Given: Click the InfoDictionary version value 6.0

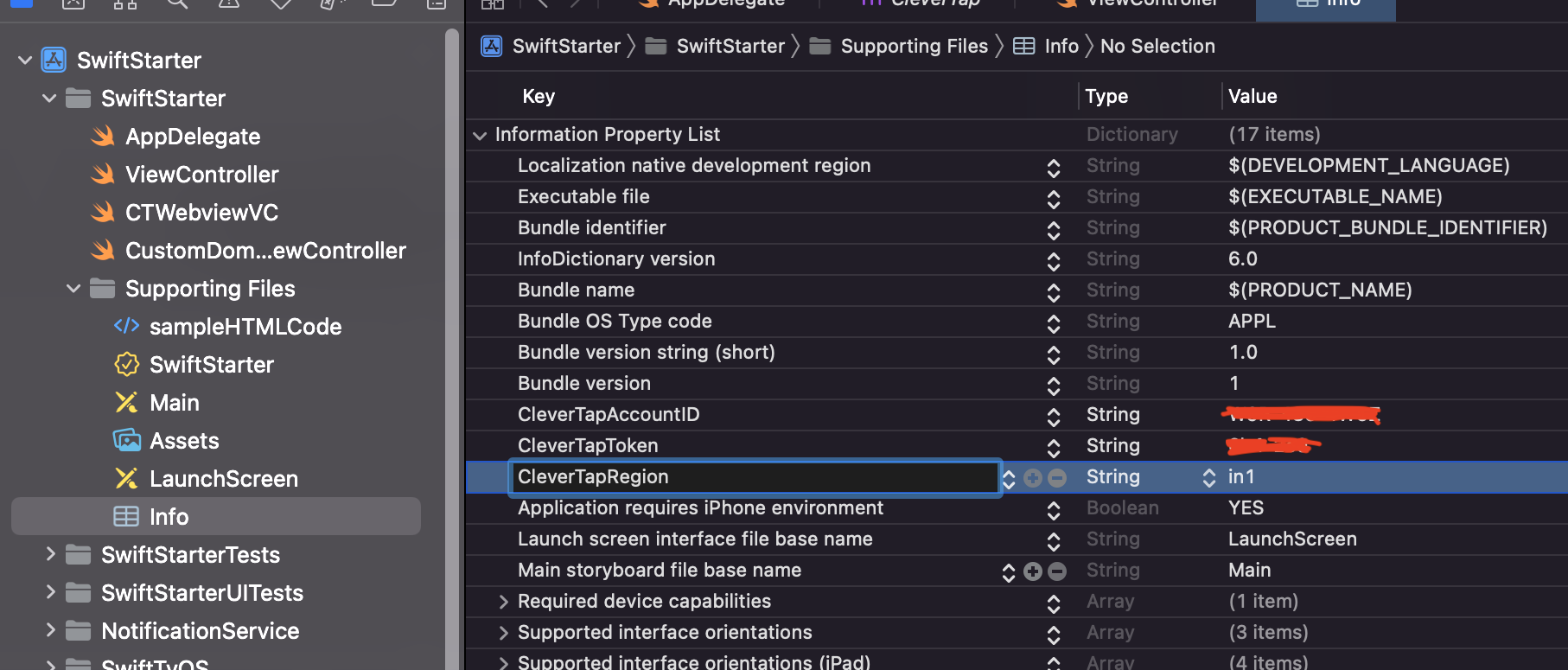Looking at the screenshot, I should click(1242, 258).
